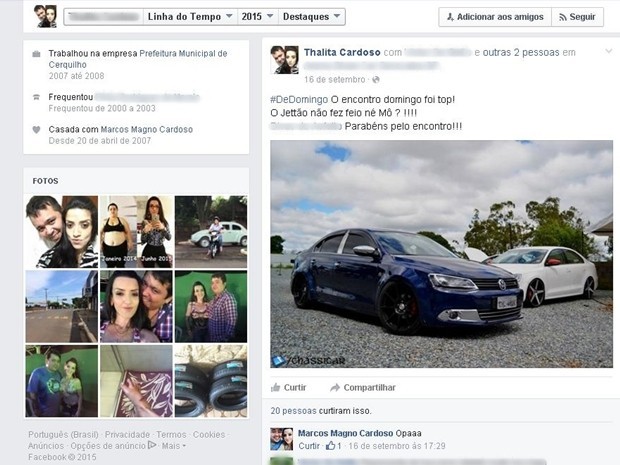The width and height of the screenshot is (620, 465).
Task: Open the FOTOS section heading
Action: (x=45, y=181)
